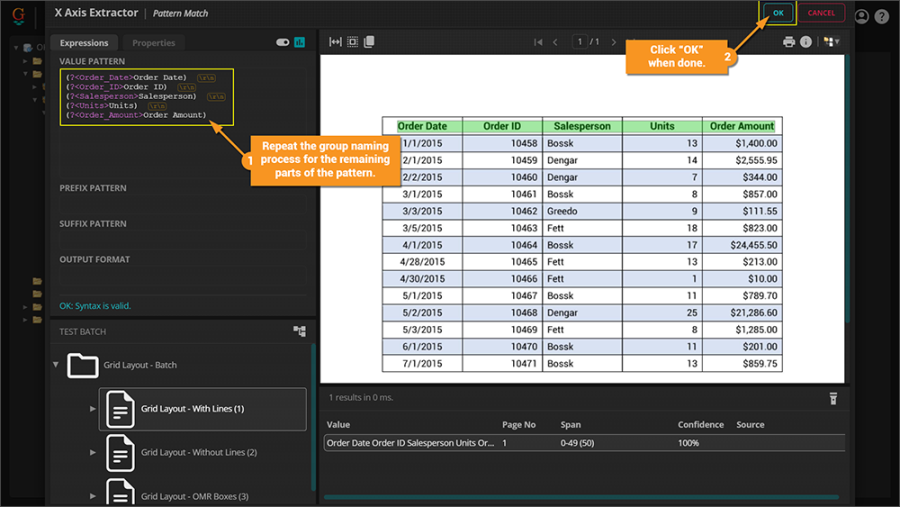Screen dimensions: 900x507
Task: Expand Grid Layout - Without Lines (2) node
Action: click(x=93, y=452)
